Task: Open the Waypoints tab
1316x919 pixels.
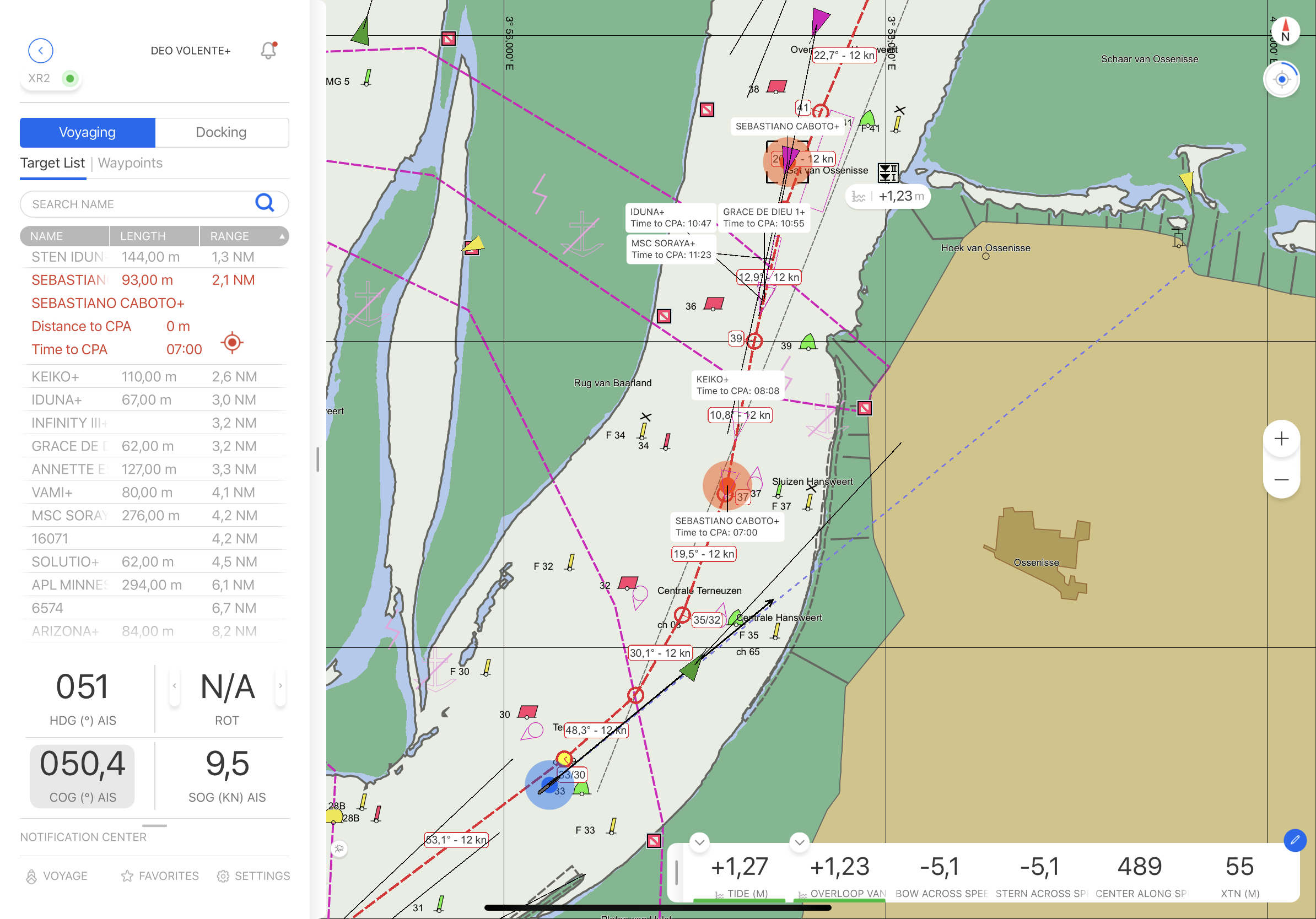Action: click(x=130, y=163)
